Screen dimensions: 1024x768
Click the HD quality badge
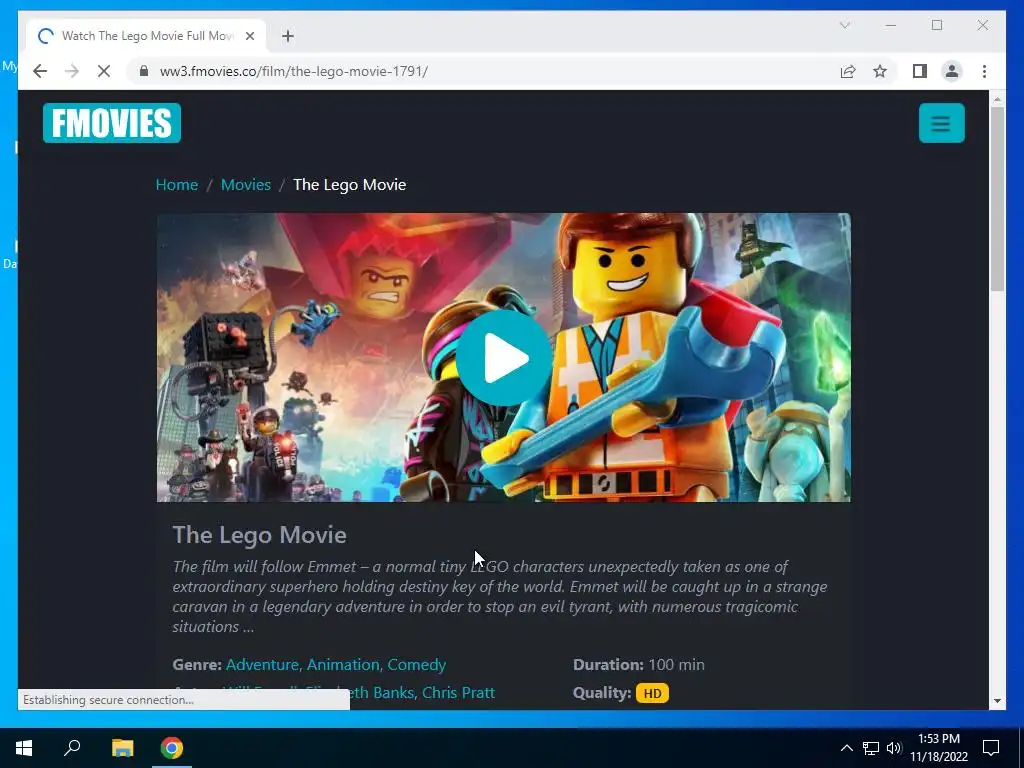coord(652,694)
